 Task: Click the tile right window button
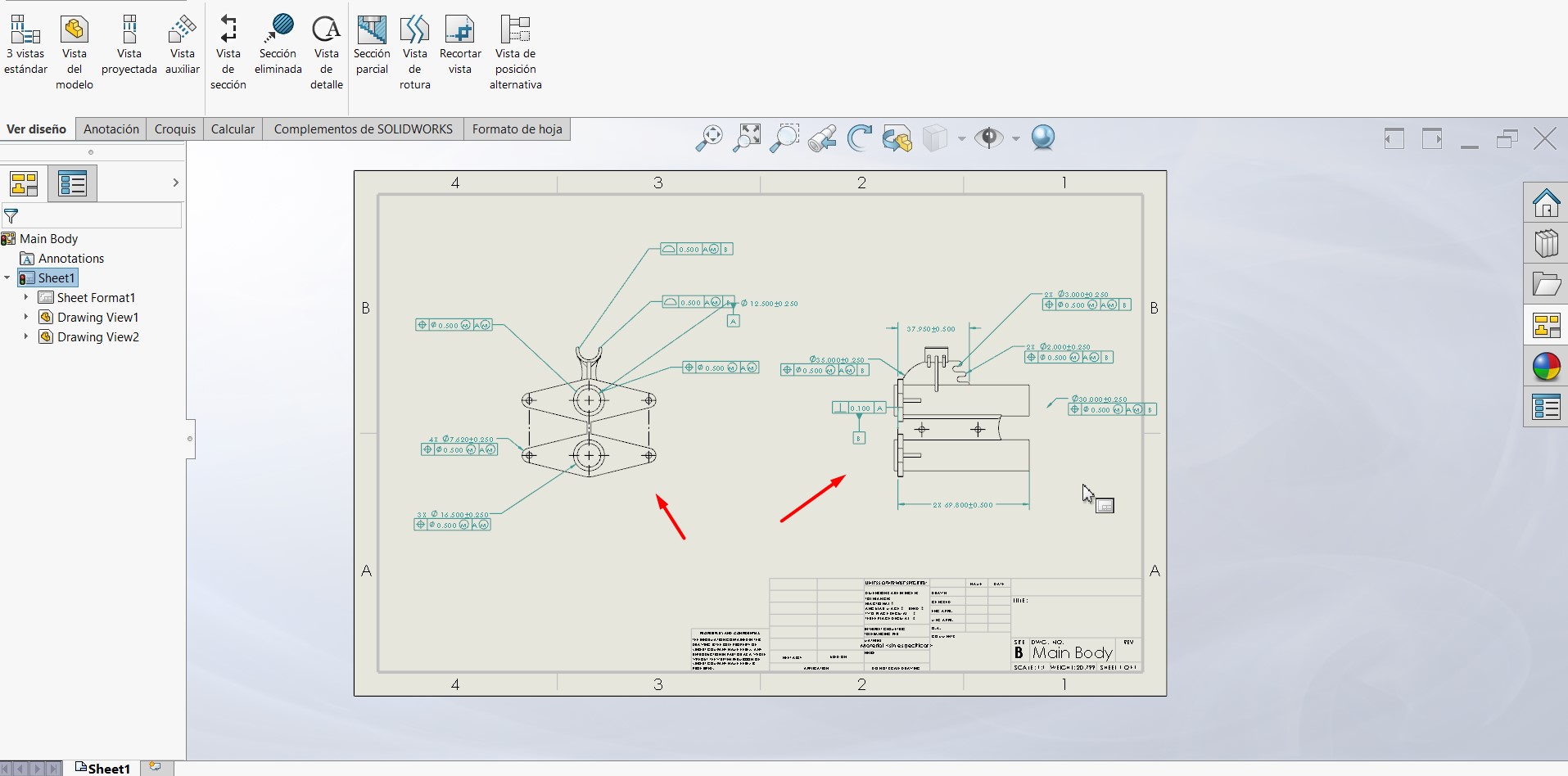[1432, 138]
